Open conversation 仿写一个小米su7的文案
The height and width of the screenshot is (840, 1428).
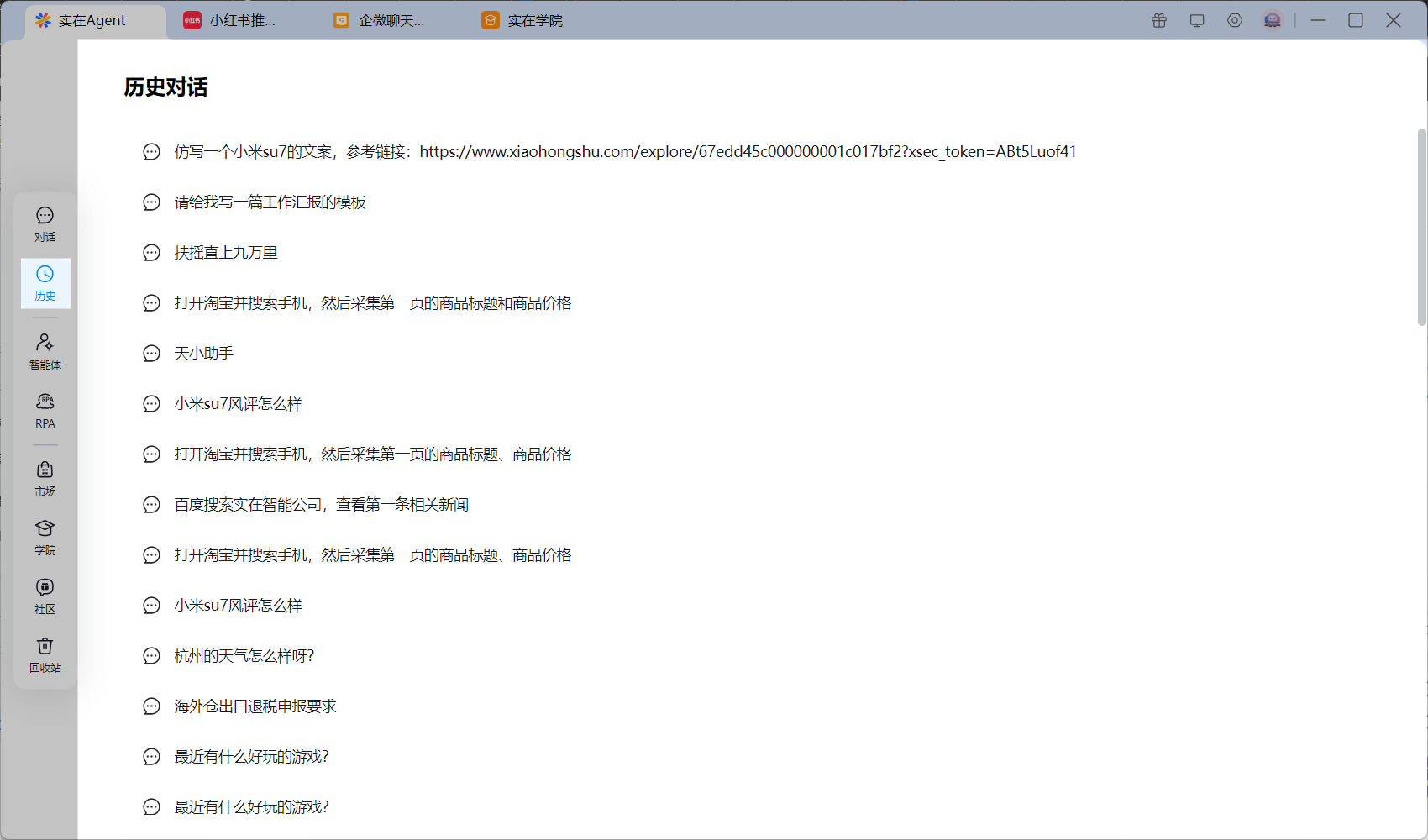(625, 152)
